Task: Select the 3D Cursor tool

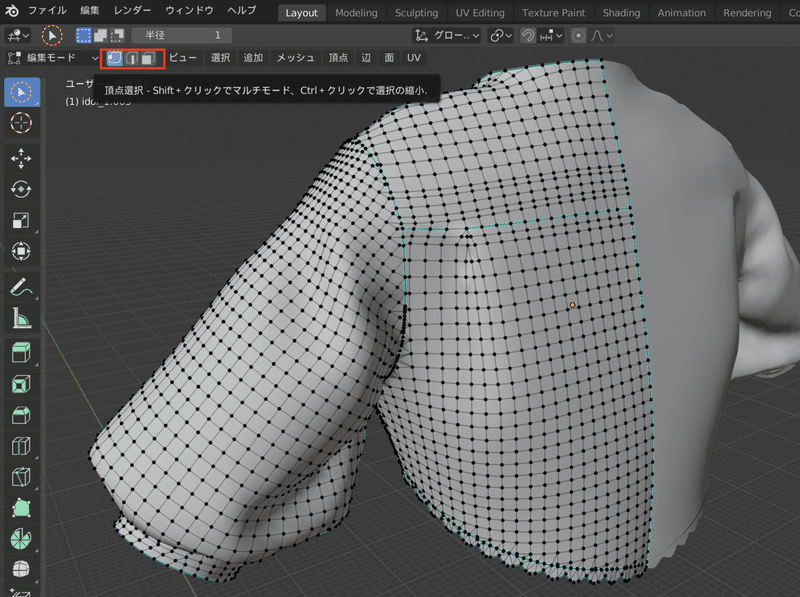Action: tap(21, 123)
